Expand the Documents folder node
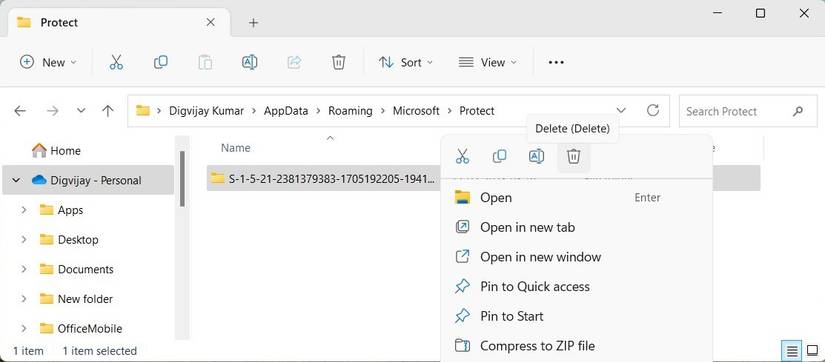The image size is (825, 362). coord(24,269)
